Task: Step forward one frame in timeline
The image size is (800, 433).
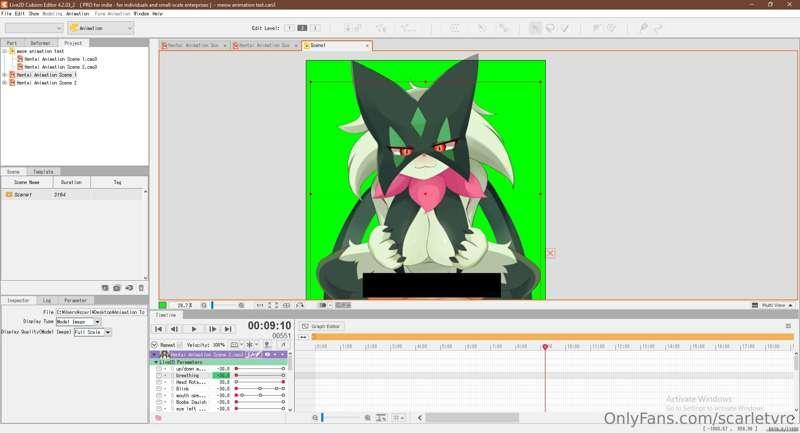Action: (213, 329)
